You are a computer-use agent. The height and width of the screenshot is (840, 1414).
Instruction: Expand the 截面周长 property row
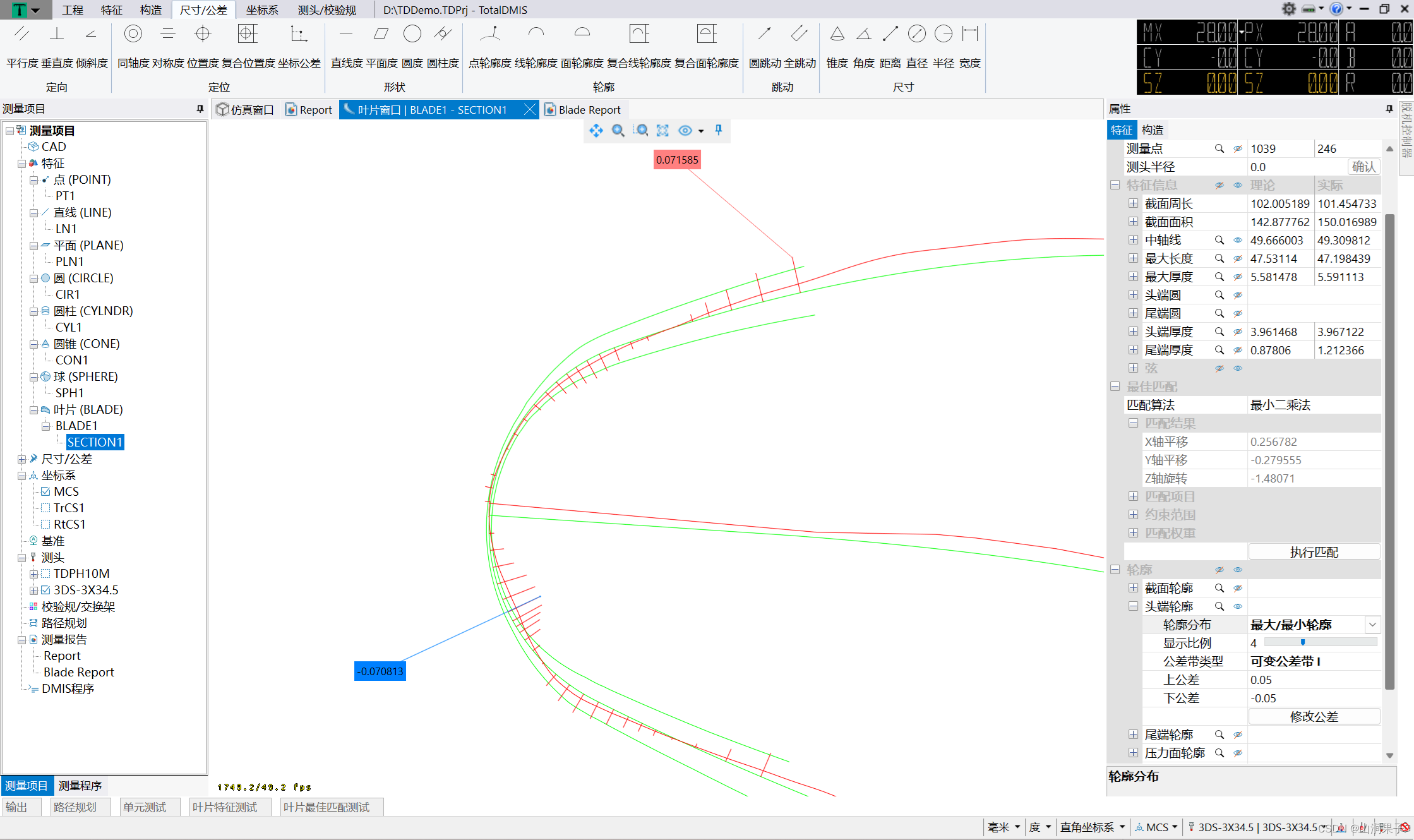pyautogui.click(x=1134, y=204)
